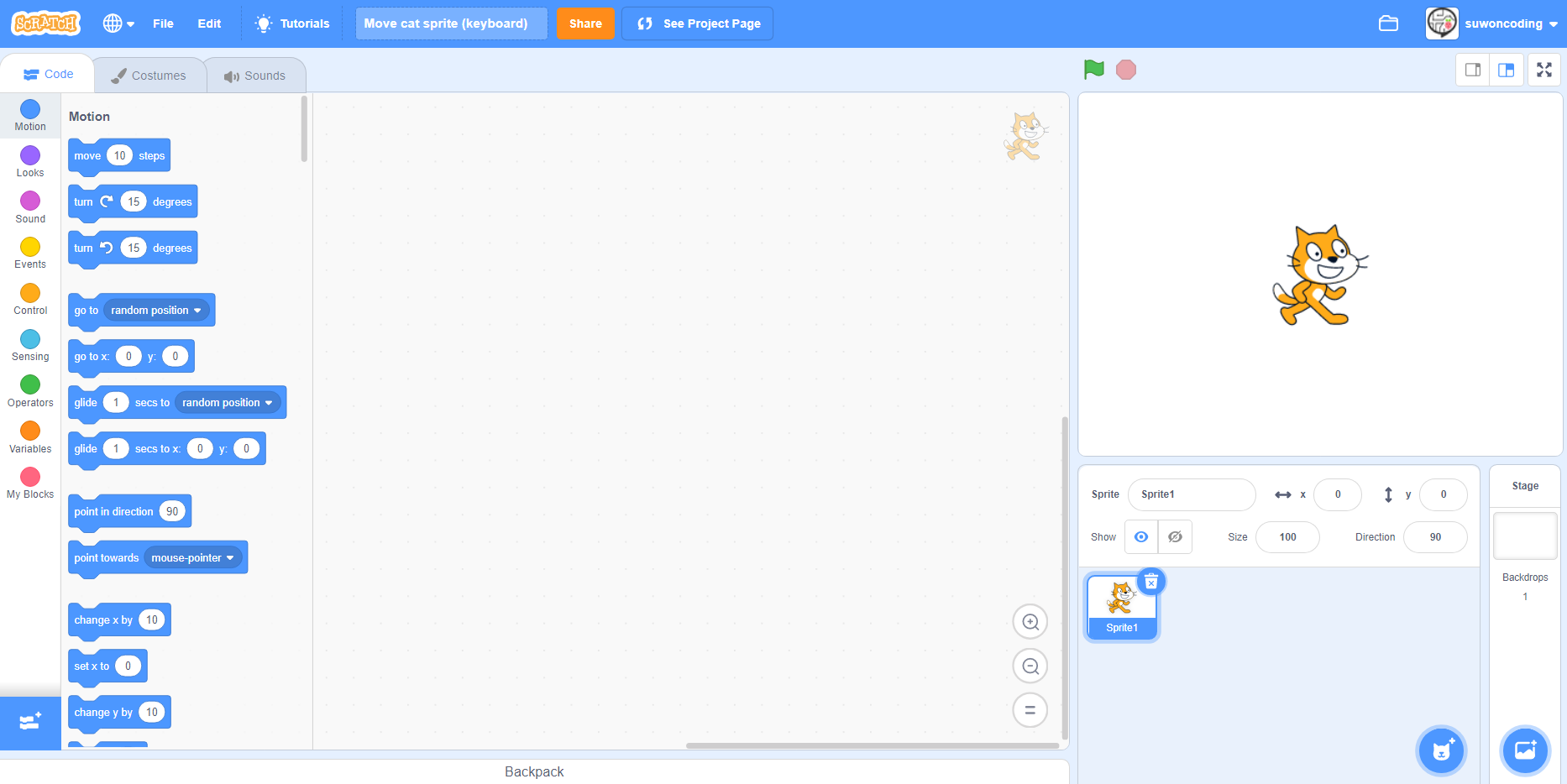Click Choose a Sprite button
The height and width of the screenshot is (784, 1567).
click(1442, 750)
